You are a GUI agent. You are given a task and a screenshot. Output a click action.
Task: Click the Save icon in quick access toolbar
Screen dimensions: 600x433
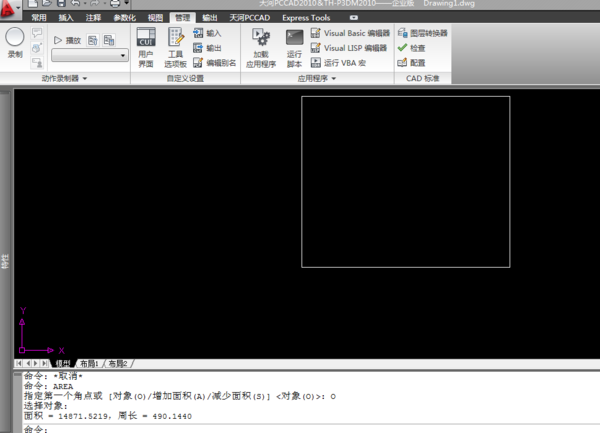(61, 3)
